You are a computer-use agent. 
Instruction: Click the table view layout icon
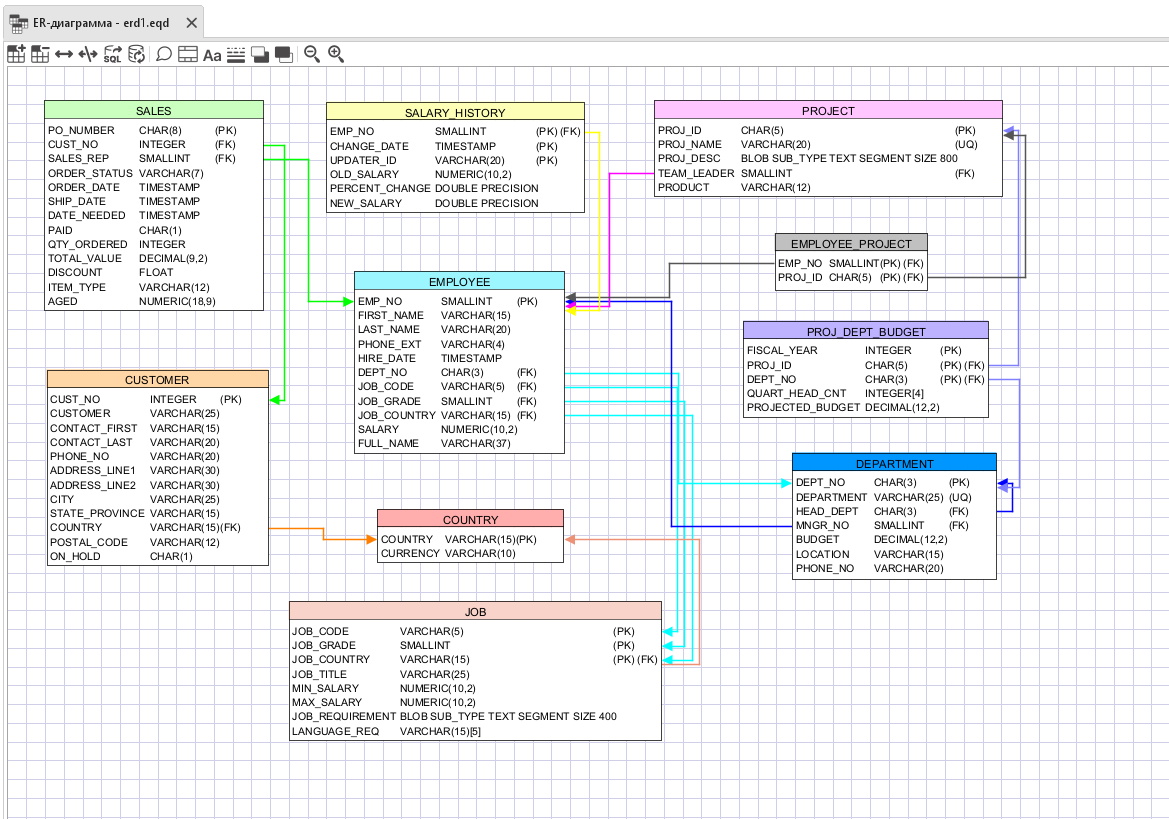coord(188,54)
